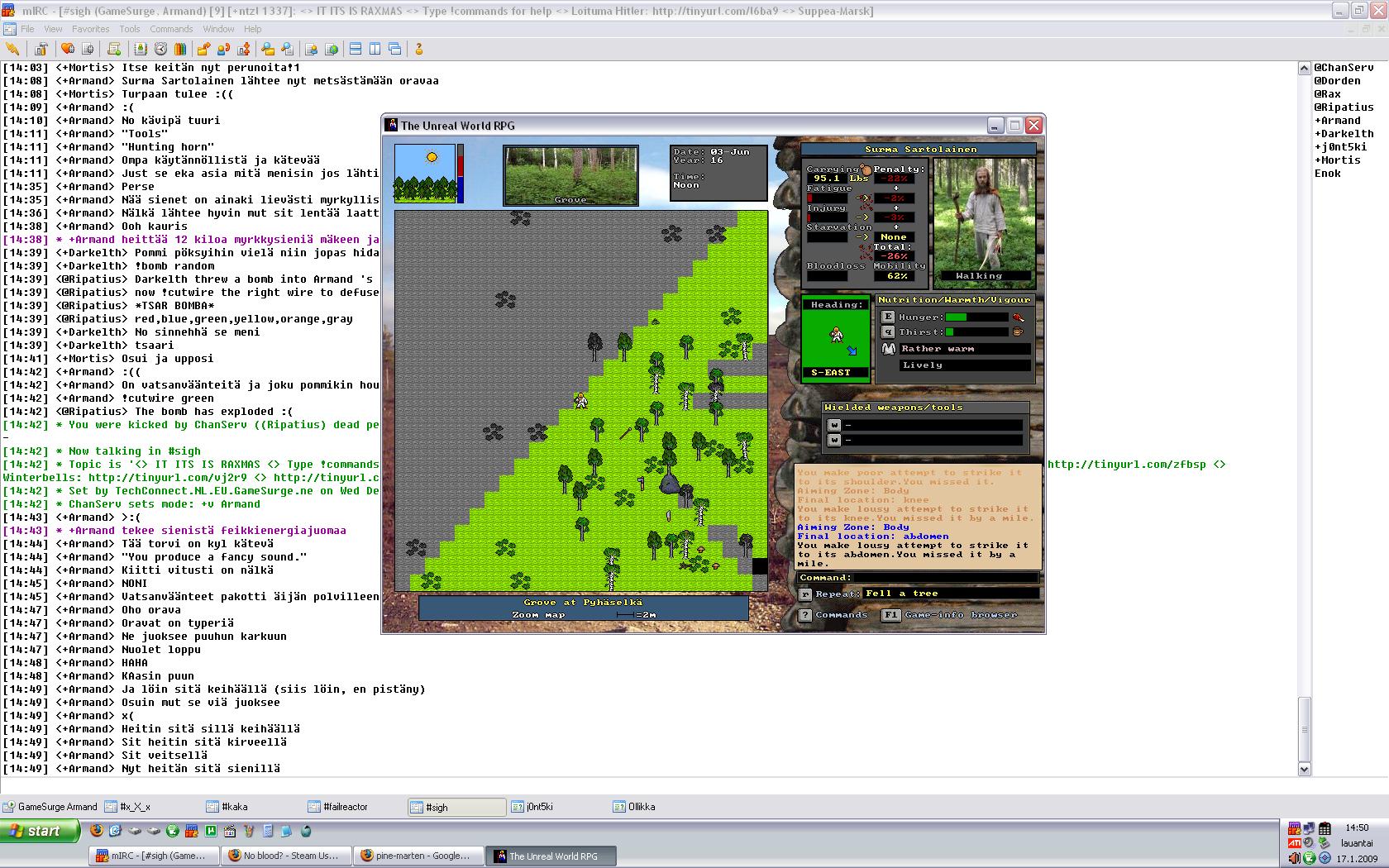Click the Grove terrain thumbnail in game
This screenshot has width=1389, height=868.
tap(570, 175)
